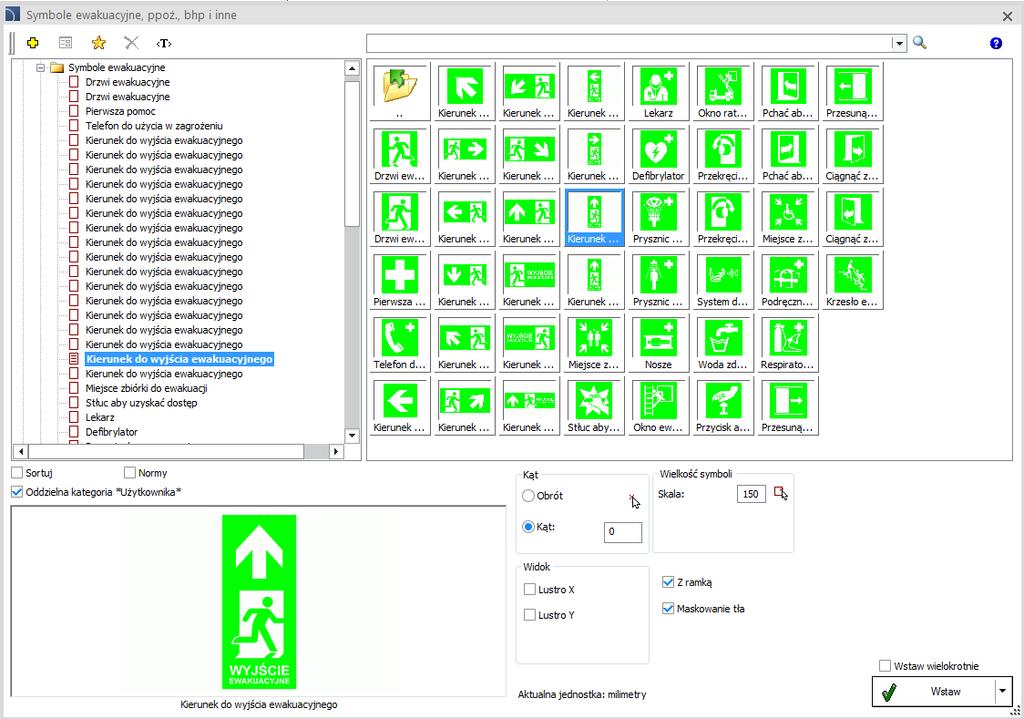Click the Skala value field showing 150
1024x719 pixels.
click(x=751, y=494)
